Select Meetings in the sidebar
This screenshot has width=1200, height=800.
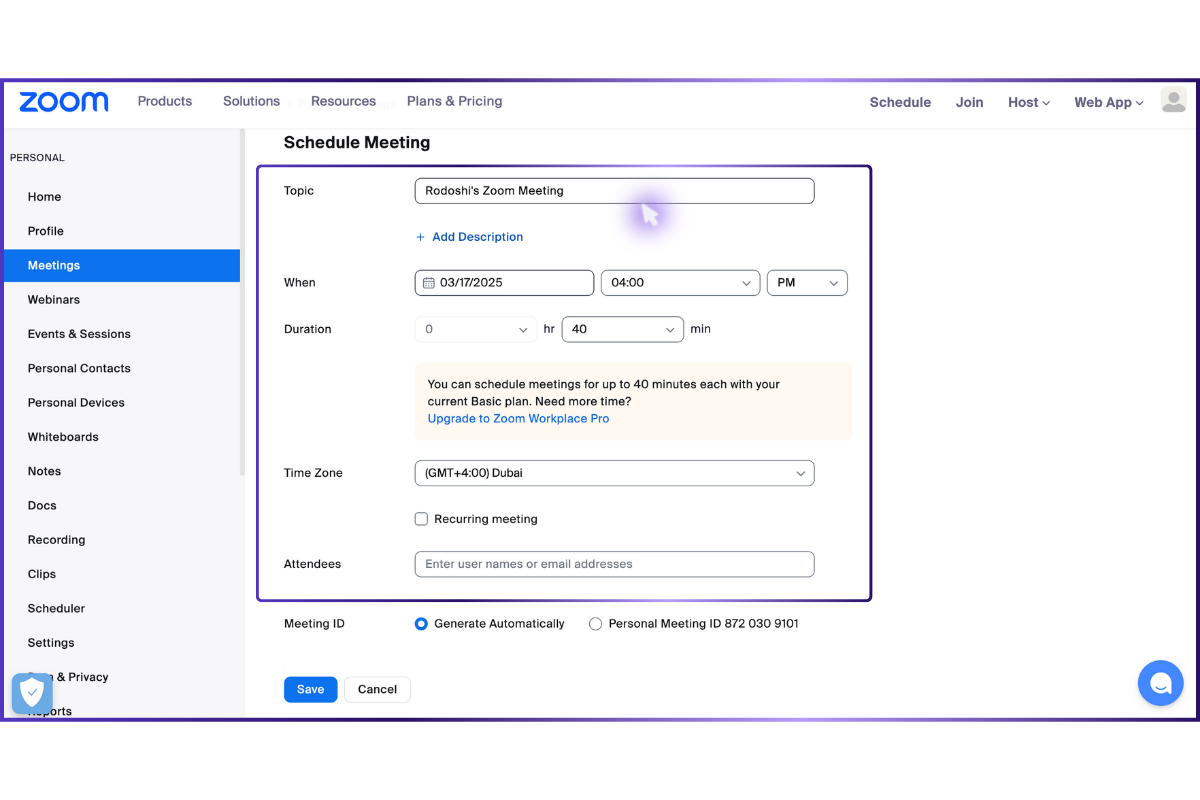point(121,266)
